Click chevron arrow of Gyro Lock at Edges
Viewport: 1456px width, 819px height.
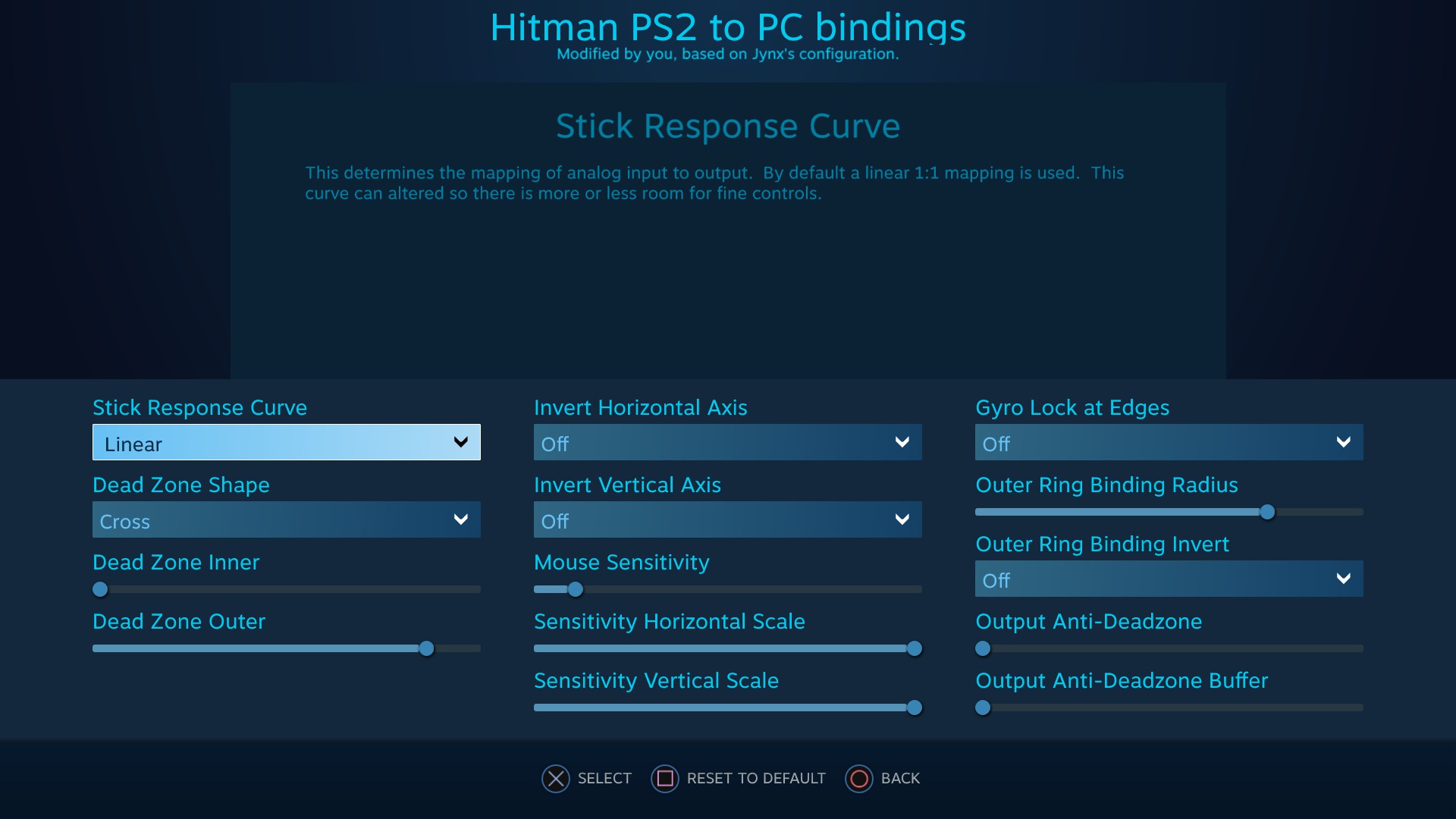[1343, 442]
